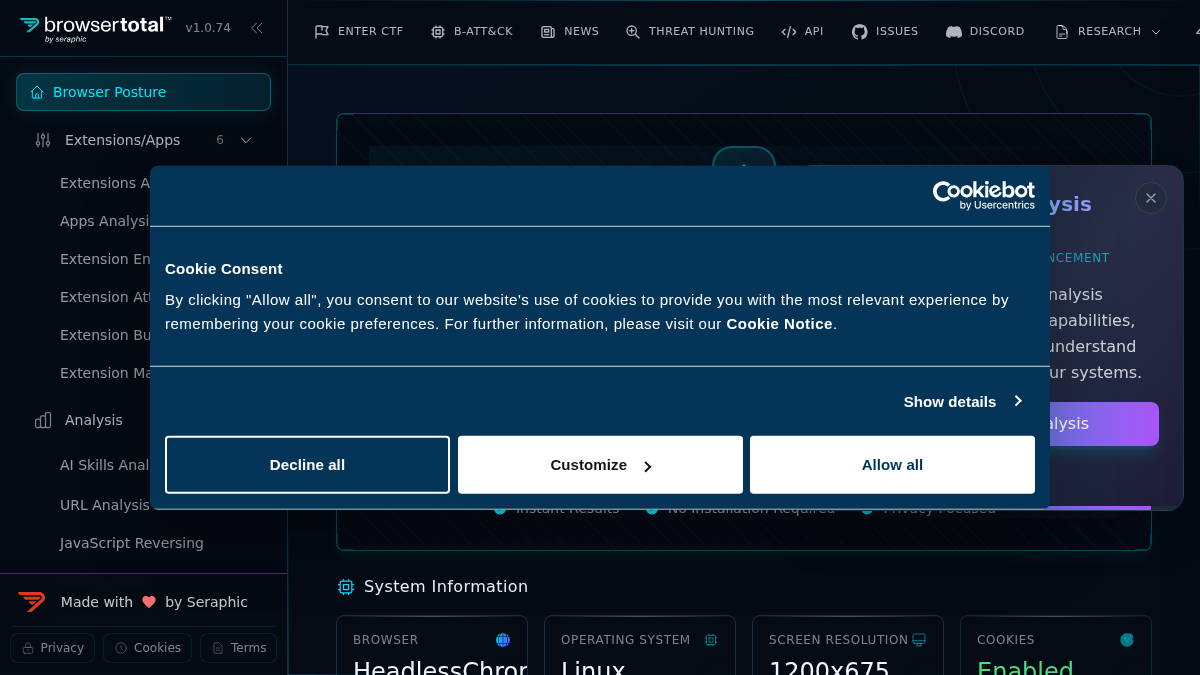Click the Browser card globe icon

pos(503,640)
